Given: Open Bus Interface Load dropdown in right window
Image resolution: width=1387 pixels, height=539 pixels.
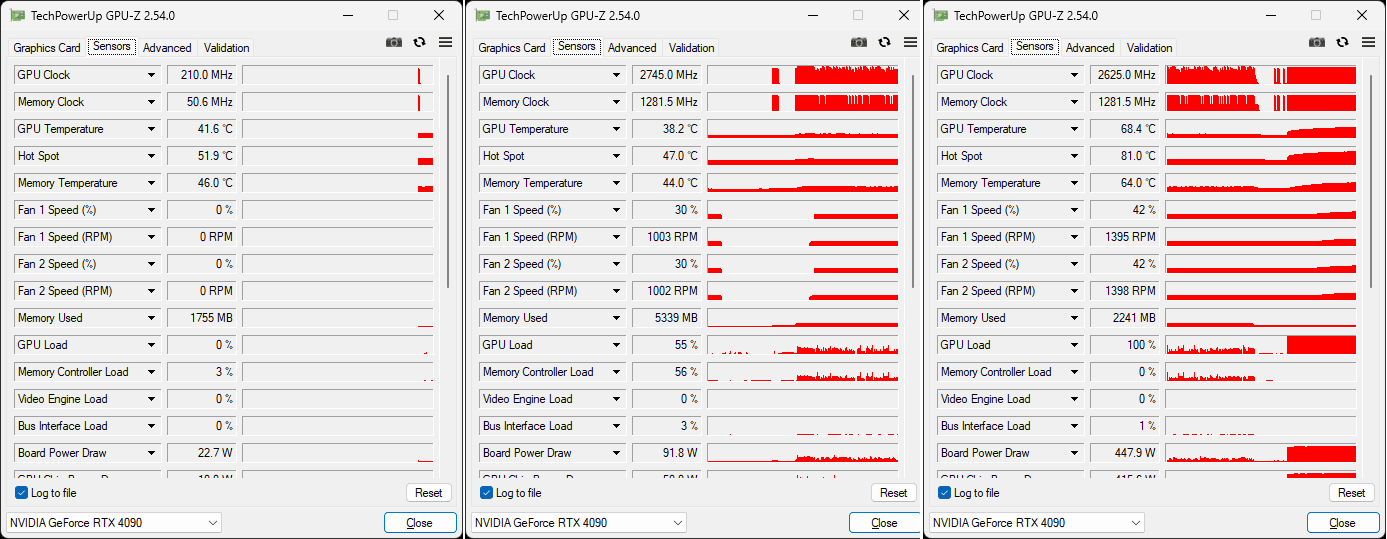Looking at the screenshot, I should coord(1075,426).
